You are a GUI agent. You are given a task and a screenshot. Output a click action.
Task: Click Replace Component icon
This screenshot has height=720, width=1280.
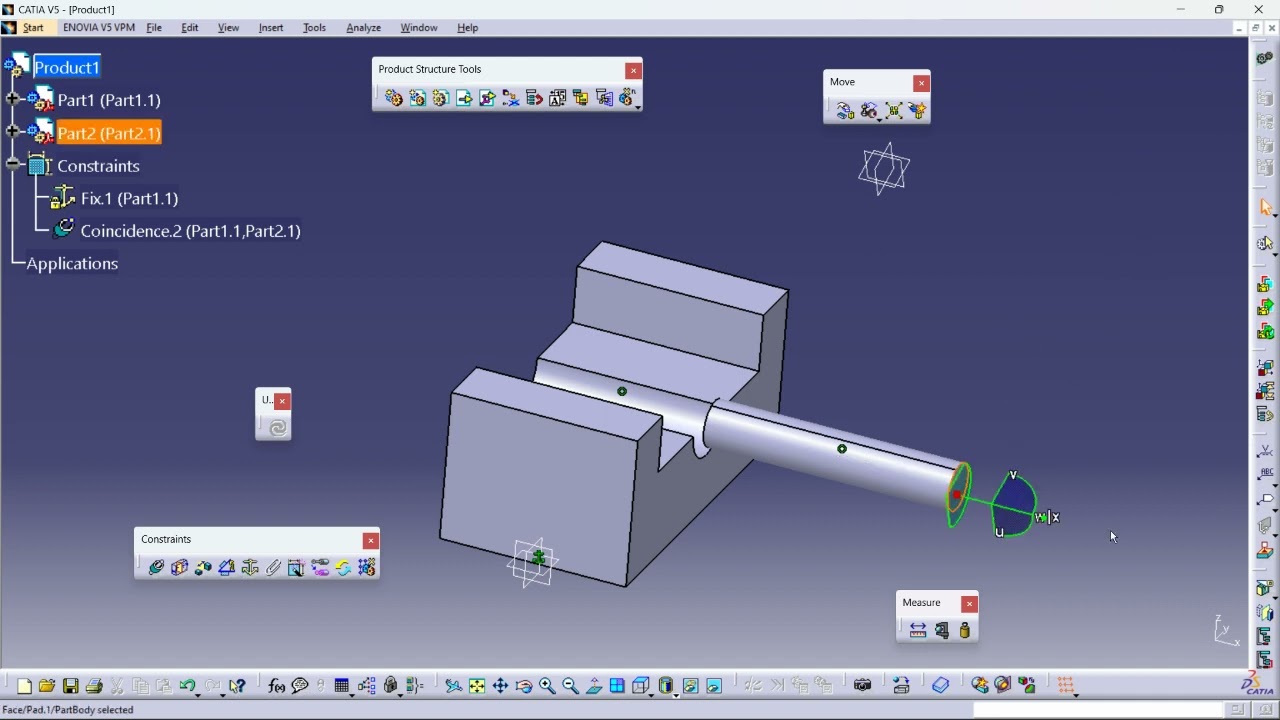(x=511, y=98)
